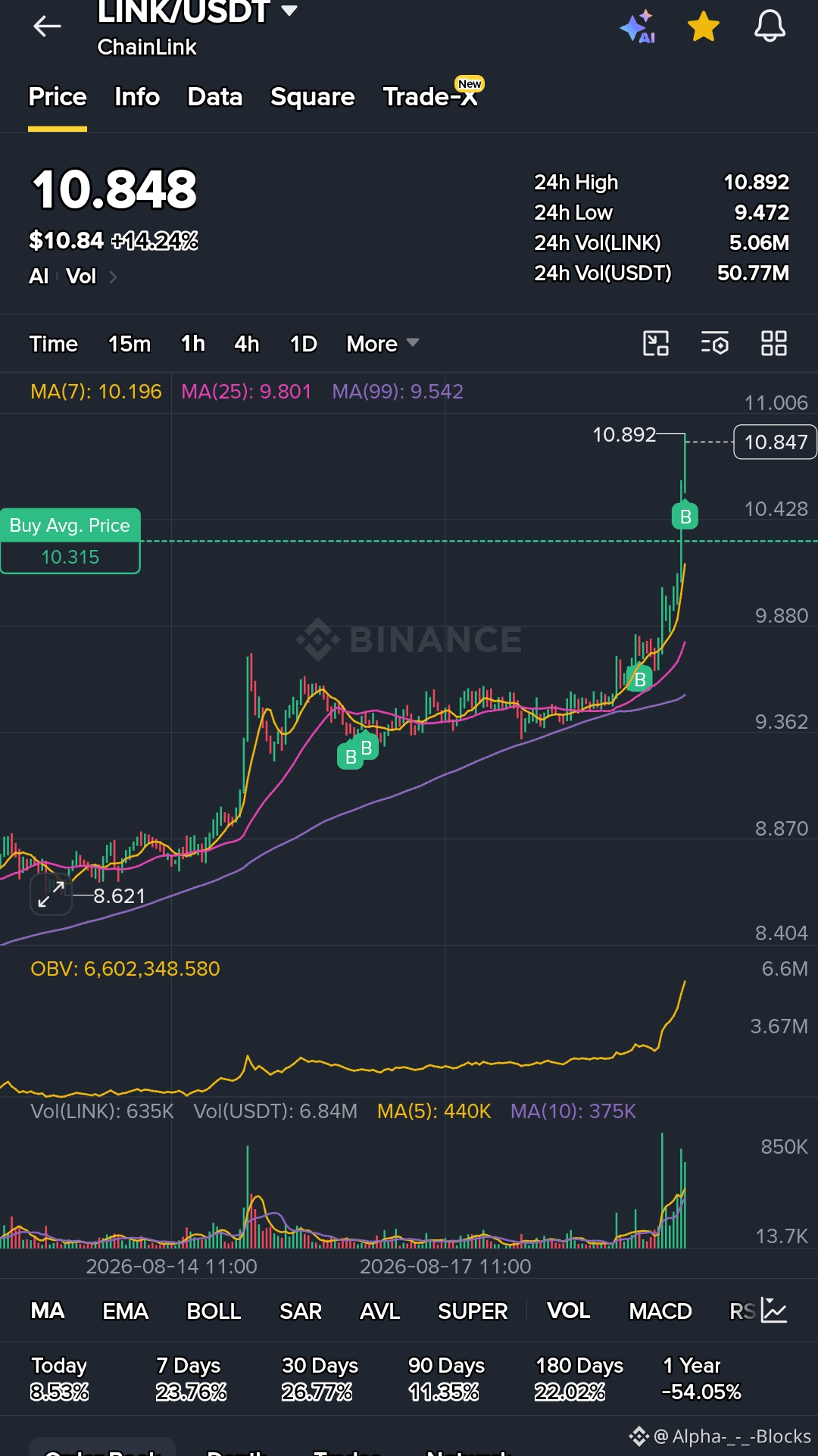The width and height of the screenshot is (818, 1456).
Task: Switch to the Price tab
Action: point(58,97)
